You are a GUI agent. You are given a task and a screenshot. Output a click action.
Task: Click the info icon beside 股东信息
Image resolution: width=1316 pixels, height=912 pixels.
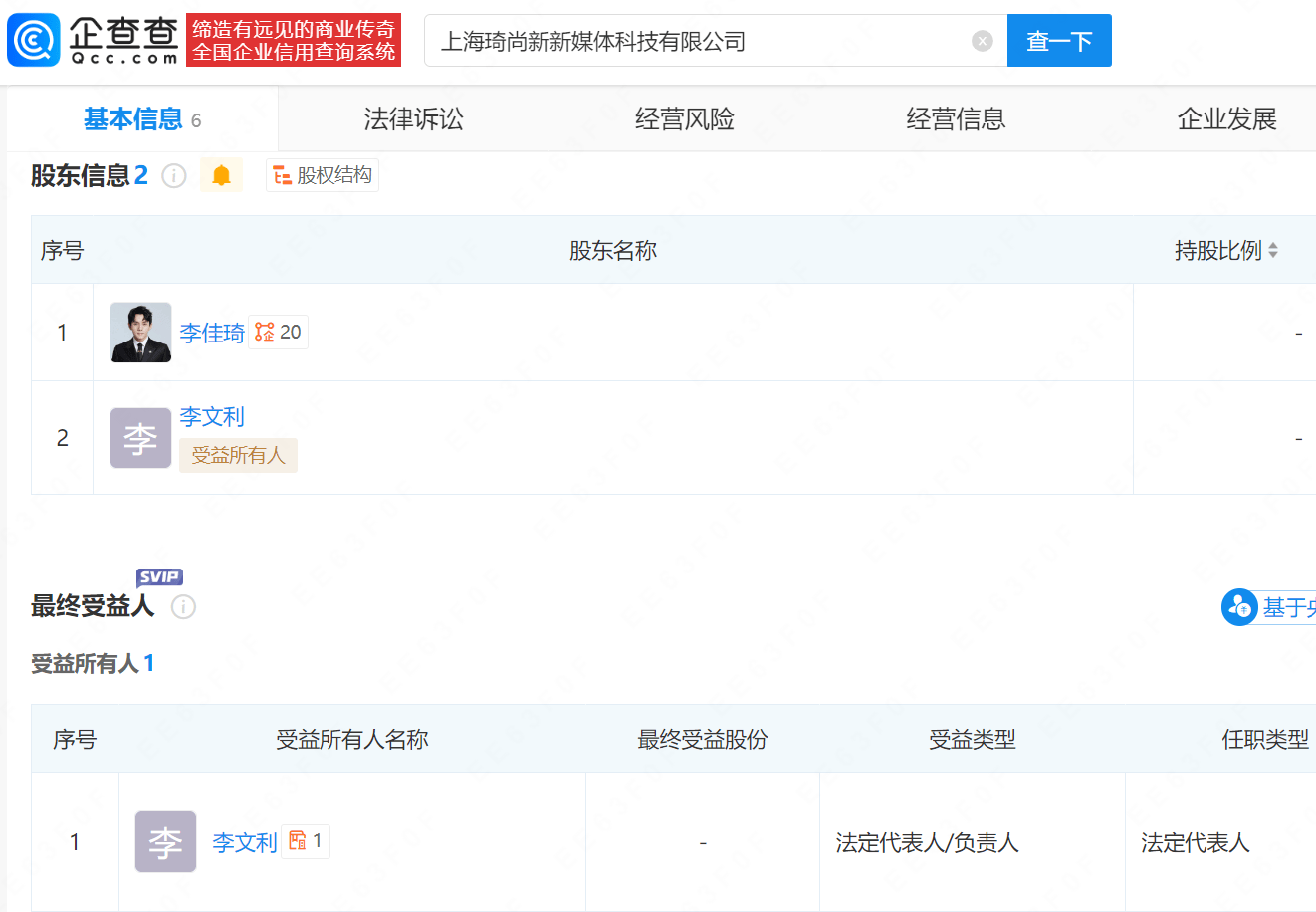[x=174, y=176]
